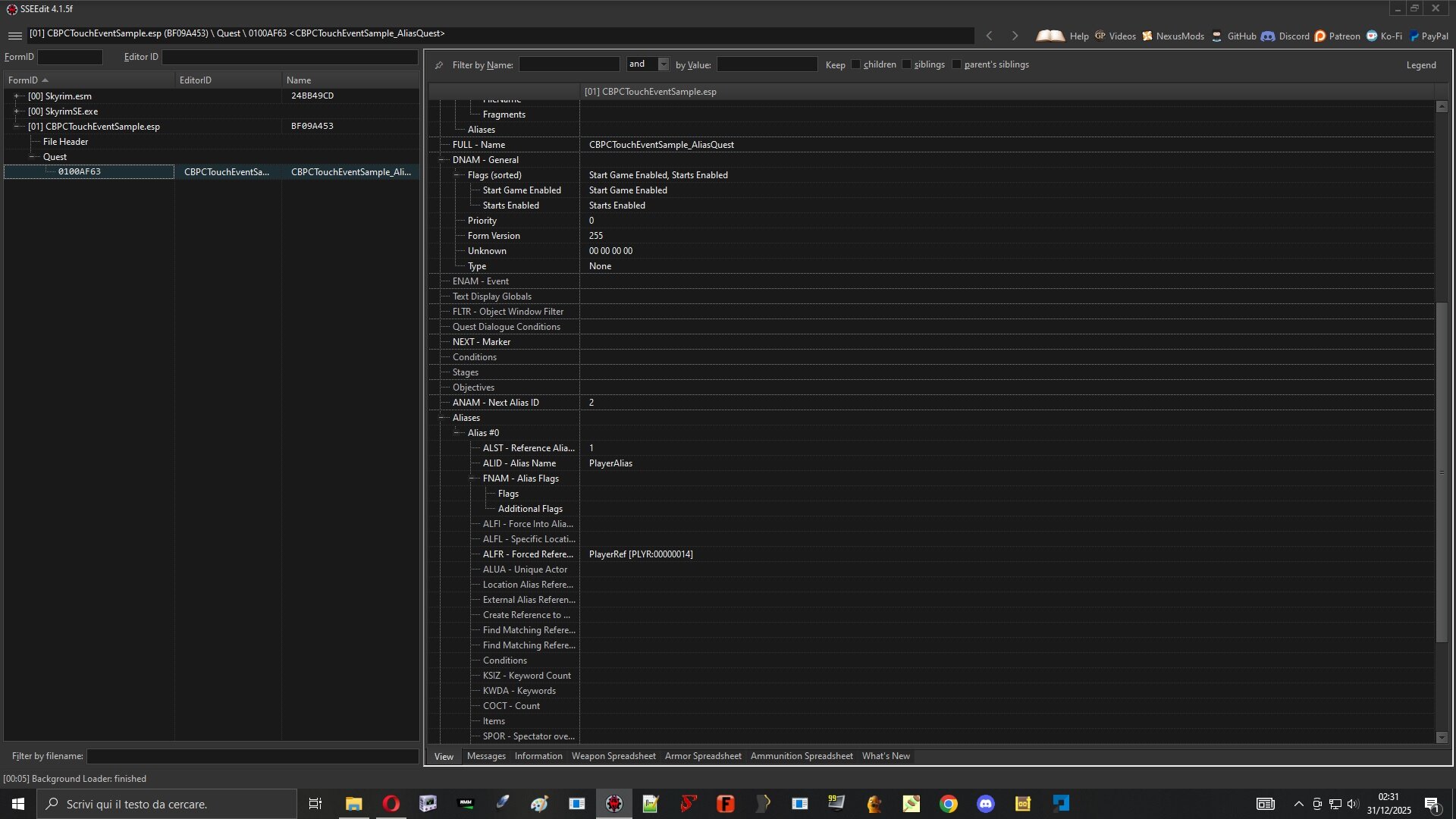Enable the Keep siblings checkbox
The image size is (1456, 819).
[906, 64]
